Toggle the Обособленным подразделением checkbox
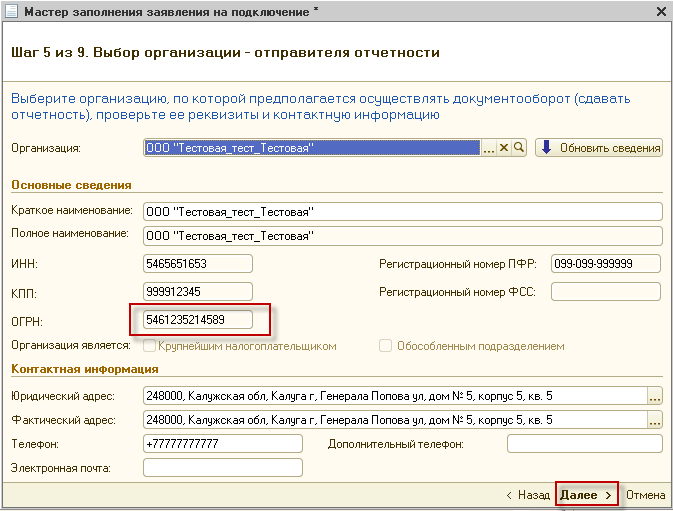This screenshot has width=673, height=511. click(x=385, y=346)
